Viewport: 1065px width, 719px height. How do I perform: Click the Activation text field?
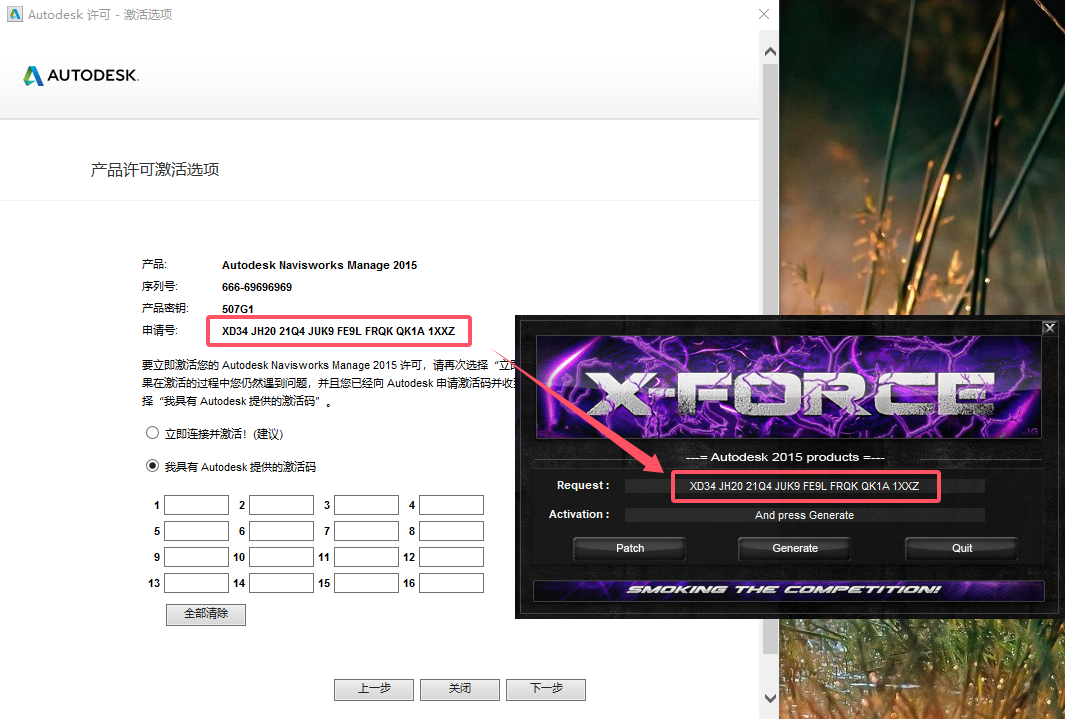pos(804,515)
